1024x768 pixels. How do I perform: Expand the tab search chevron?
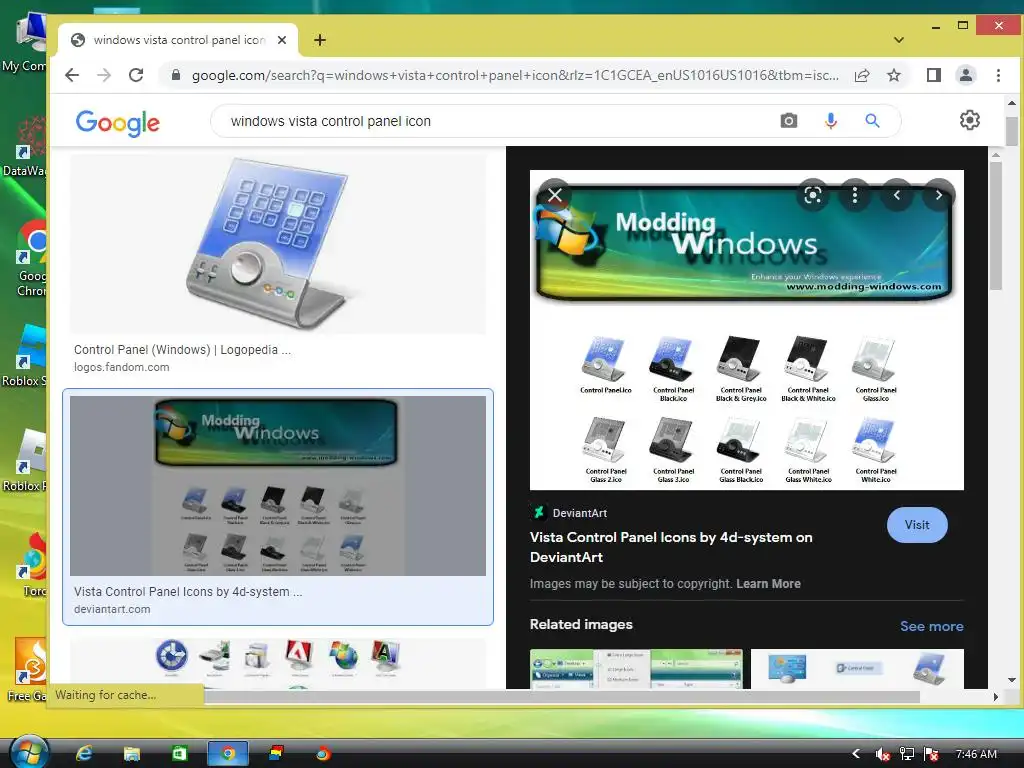pos(899,40)
